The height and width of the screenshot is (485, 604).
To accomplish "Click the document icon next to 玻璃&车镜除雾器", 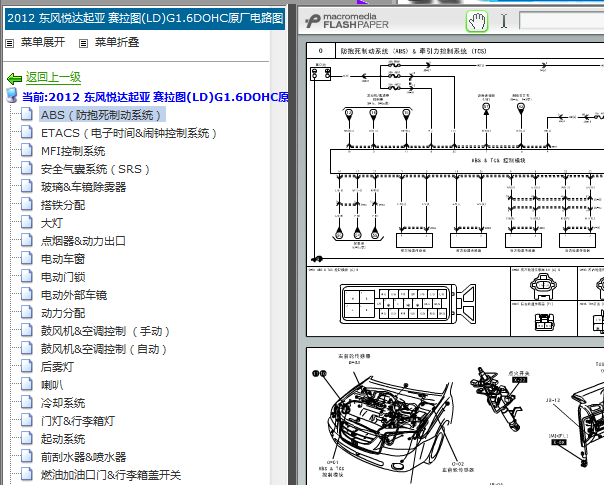I will 27,186.
